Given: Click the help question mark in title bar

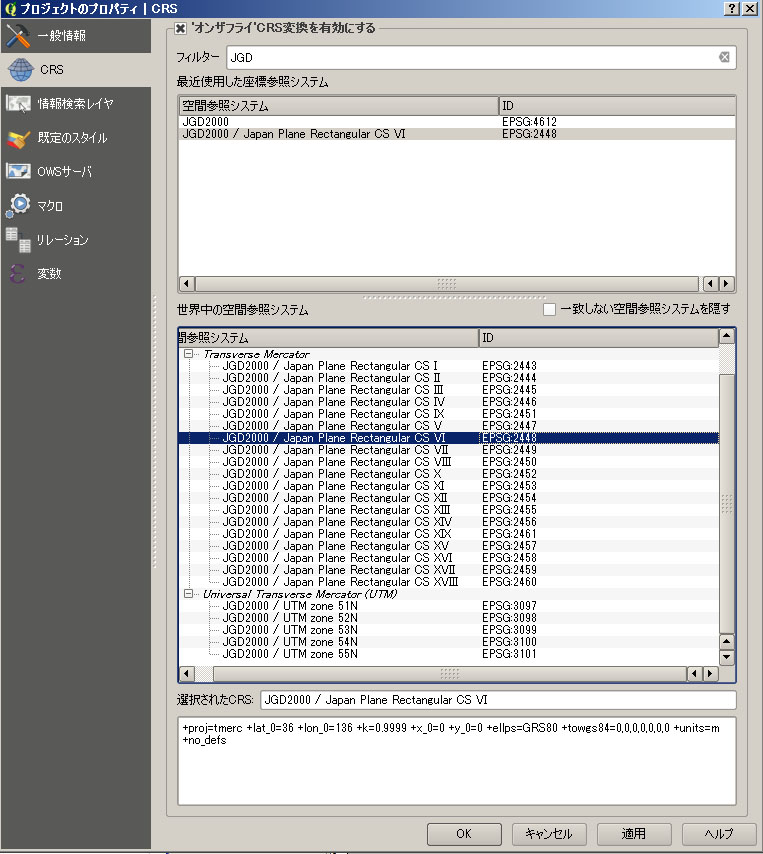Looking at the screenshot, I should coord(732,8).
